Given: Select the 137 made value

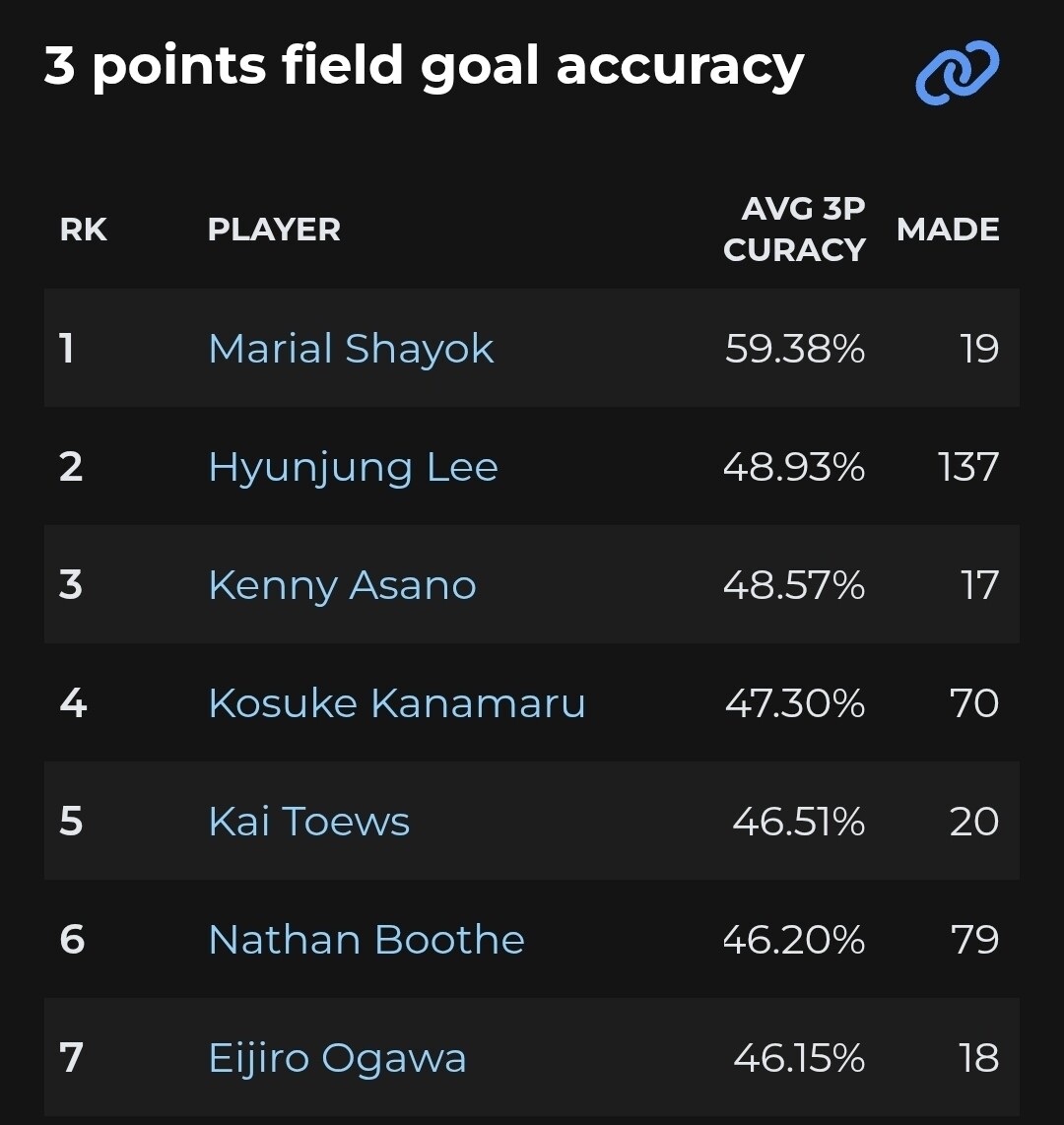Looking at the screenshot, I should pyautogui.click(x=968, y=467).
